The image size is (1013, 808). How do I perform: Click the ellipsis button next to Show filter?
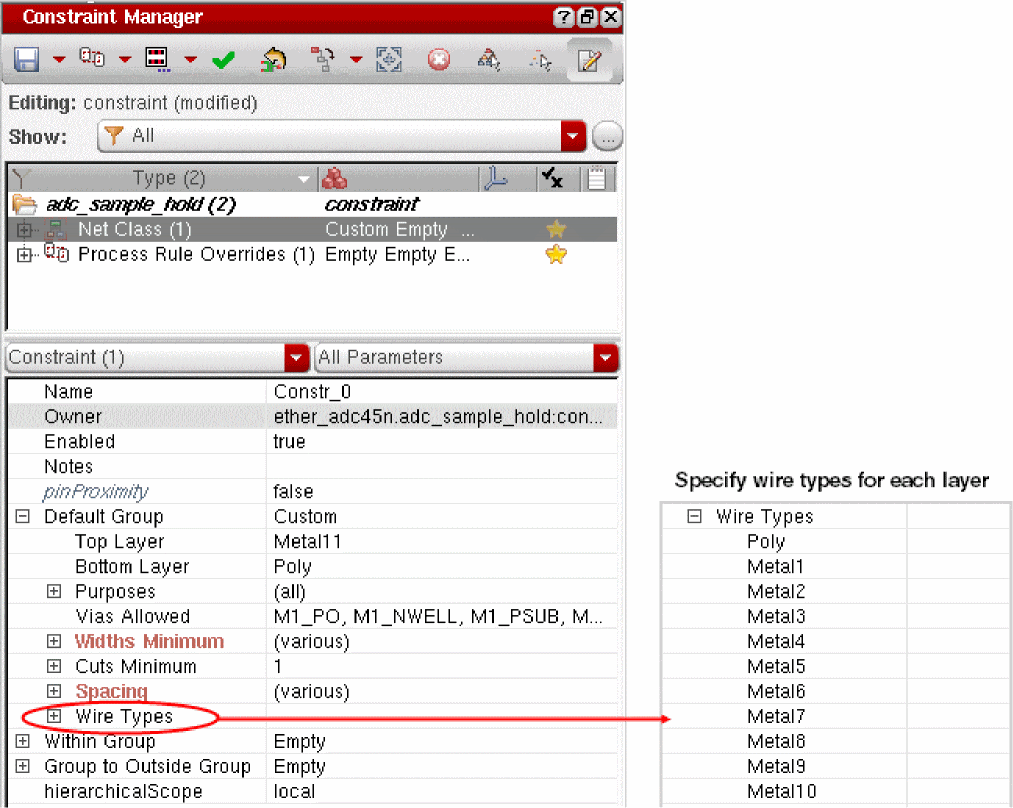(607, 136)
